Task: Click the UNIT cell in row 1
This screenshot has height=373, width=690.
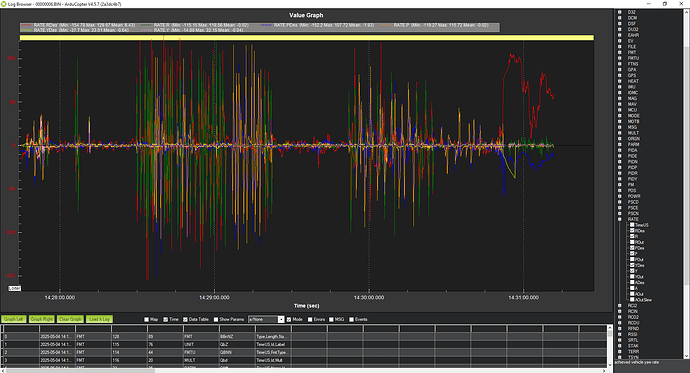Action: pyautogui.click(x=201, y=344)
